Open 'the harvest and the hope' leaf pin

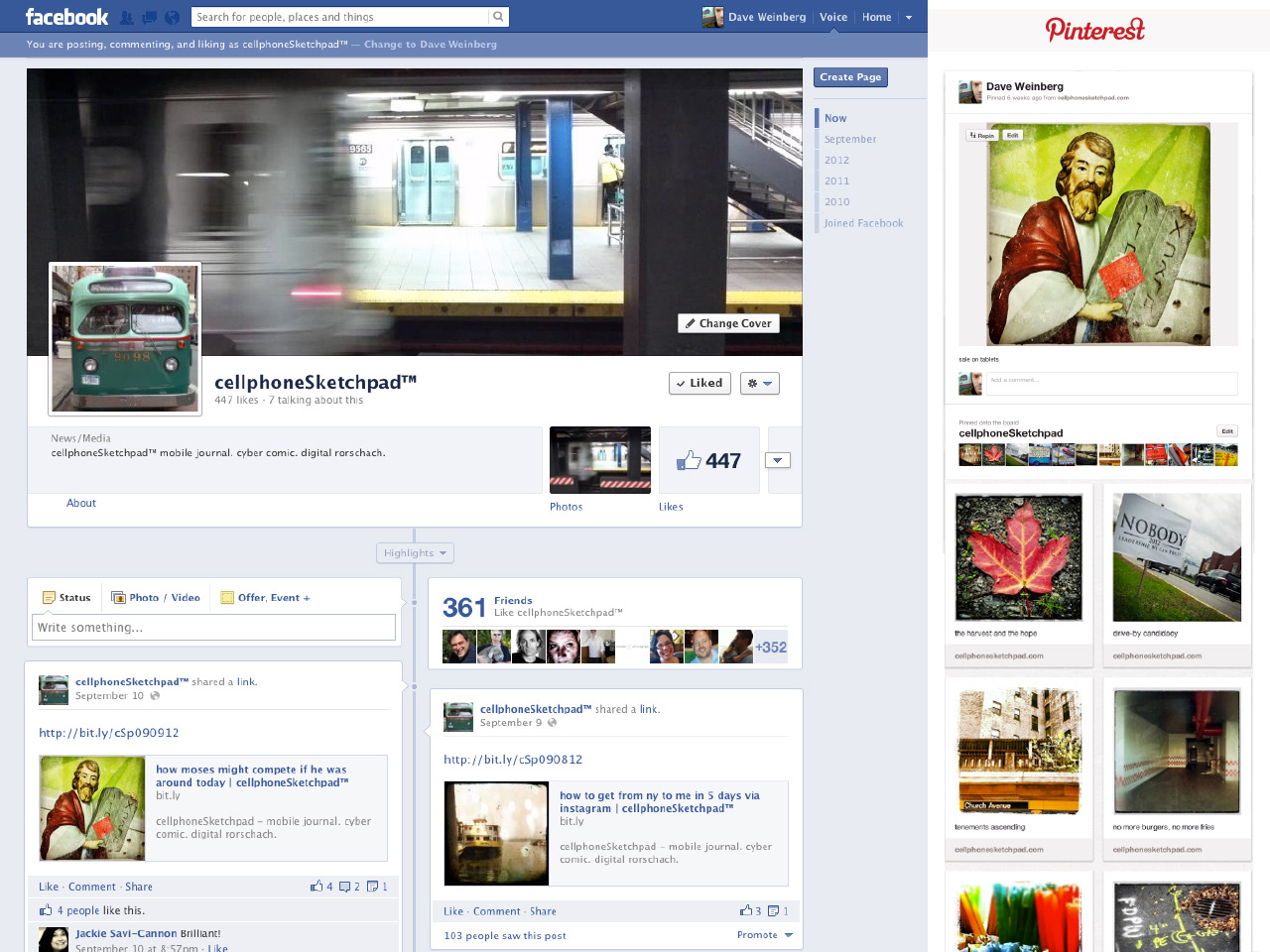click(1019, 557)
